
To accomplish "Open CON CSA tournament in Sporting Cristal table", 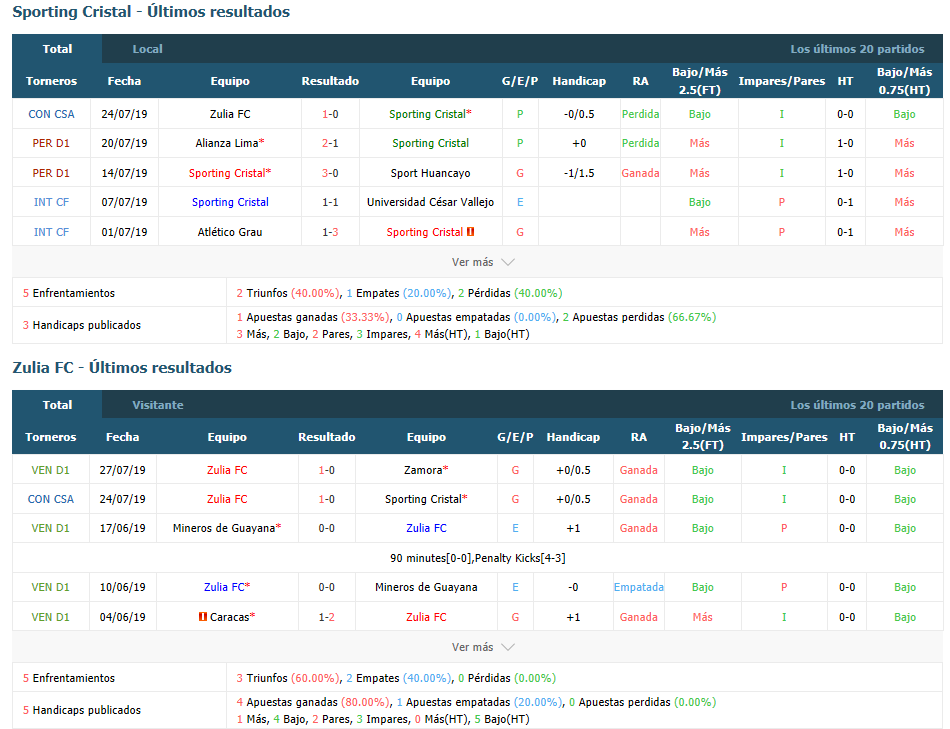I will [x=51, y=114].
